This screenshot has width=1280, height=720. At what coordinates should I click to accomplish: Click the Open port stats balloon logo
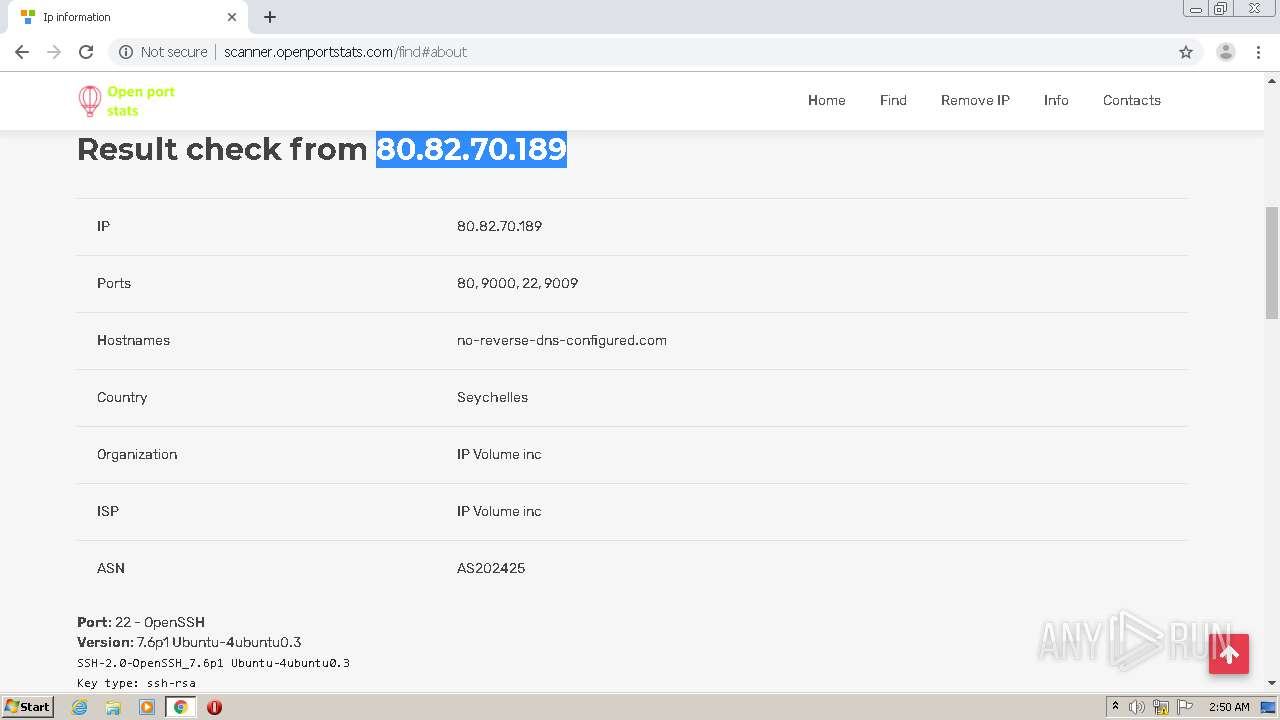pos(90,100)
